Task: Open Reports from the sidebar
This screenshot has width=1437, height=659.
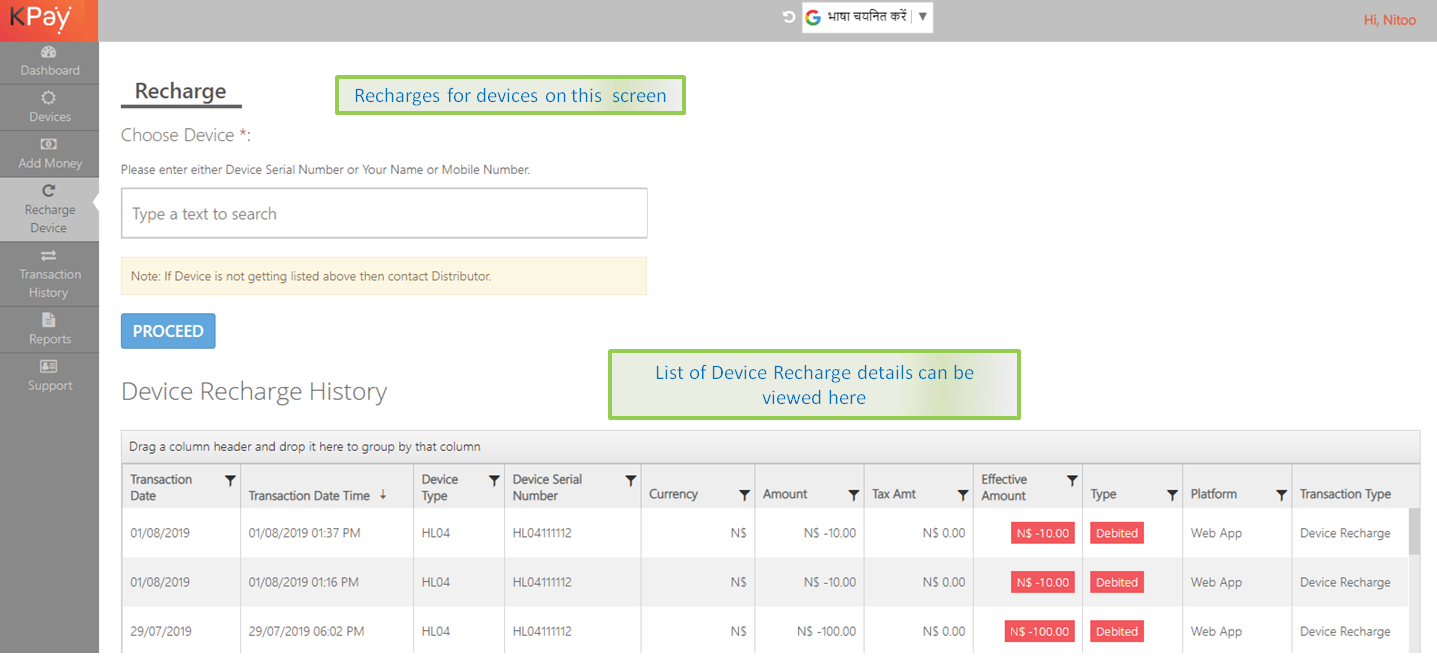Action: click(49, 330)
